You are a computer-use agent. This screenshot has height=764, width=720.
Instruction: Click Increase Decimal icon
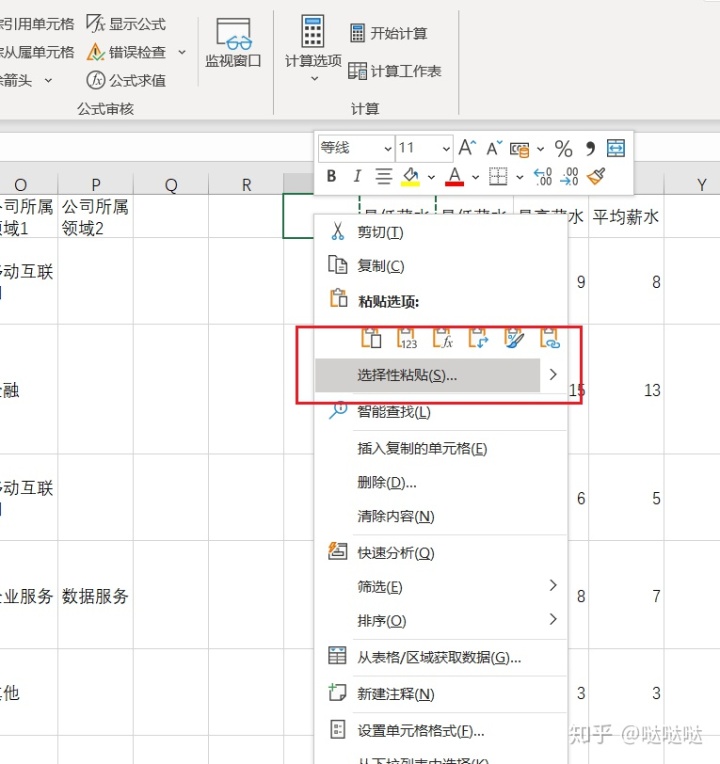pos(543,176)
